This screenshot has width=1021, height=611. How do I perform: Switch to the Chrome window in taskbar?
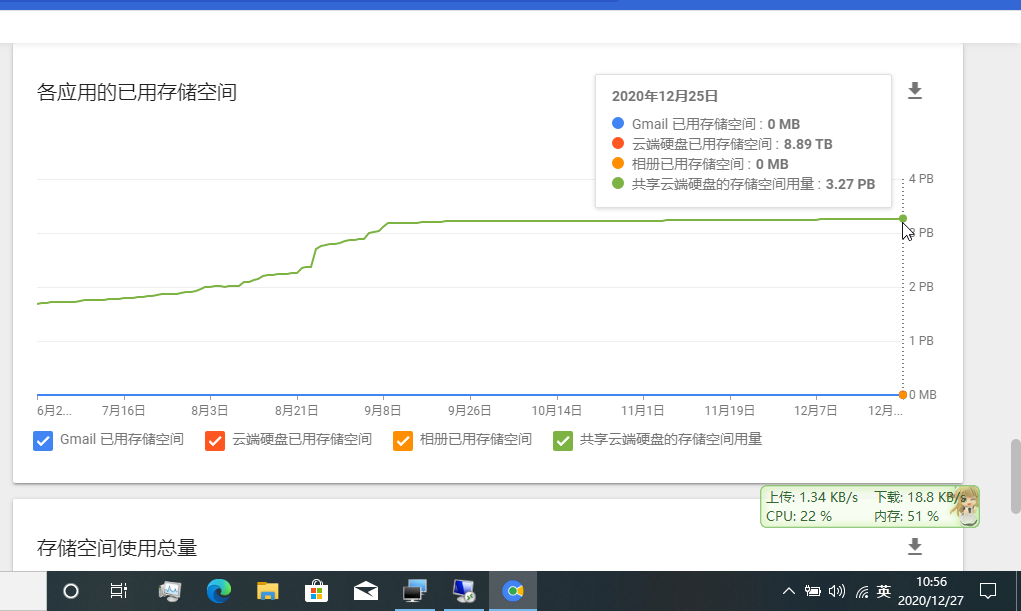pos(512,591)
